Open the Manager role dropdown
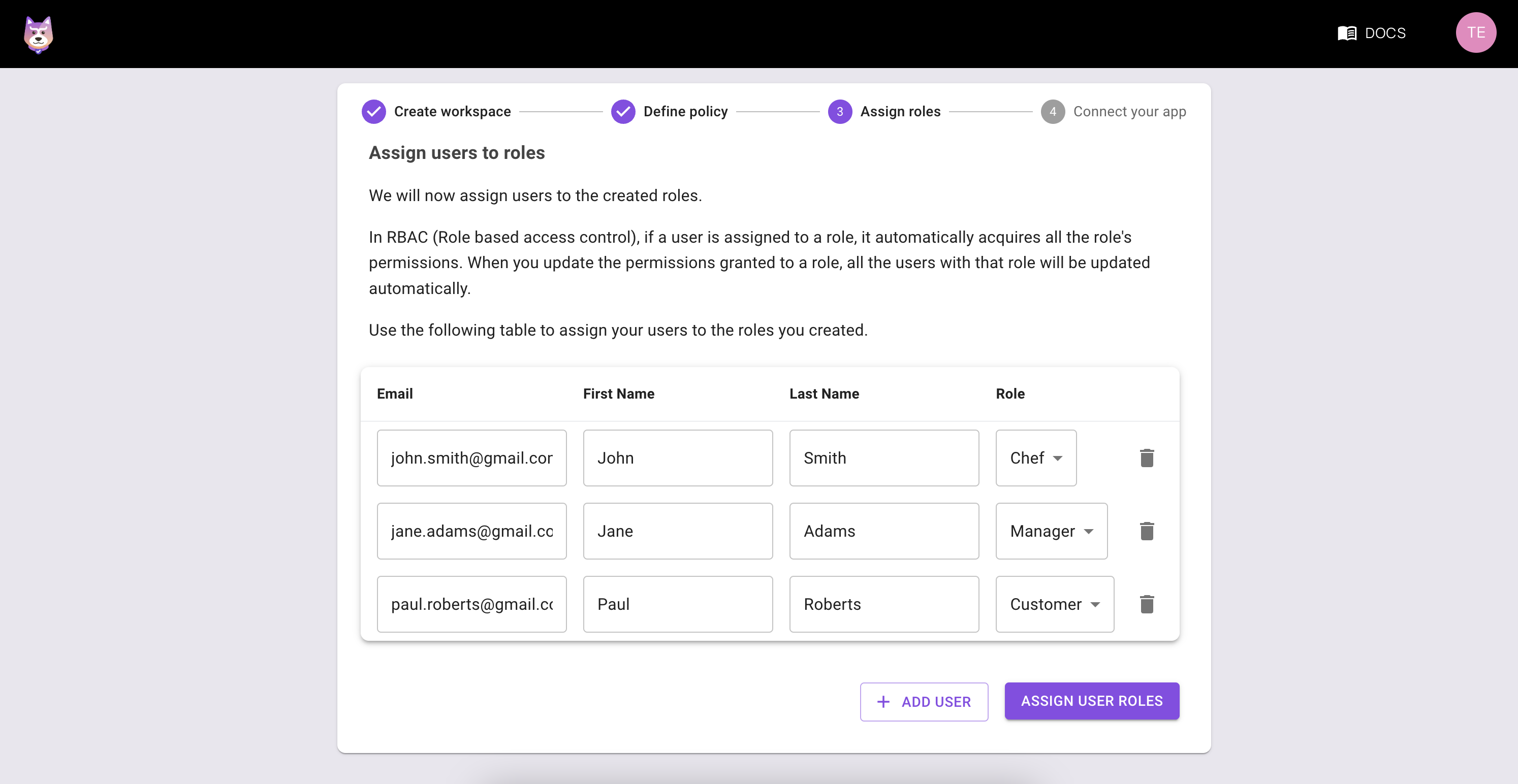Image resolution: width=1518 pixels, height=784 pixels. [x=1051, y=531]
